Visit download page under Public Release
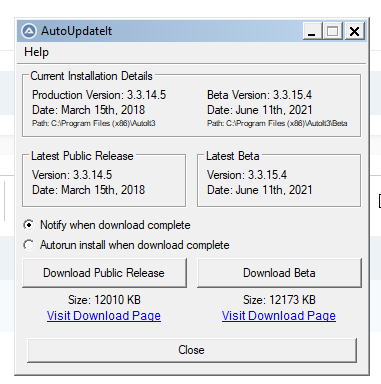This screenshot has height=384, width=381. click(104, 315)
